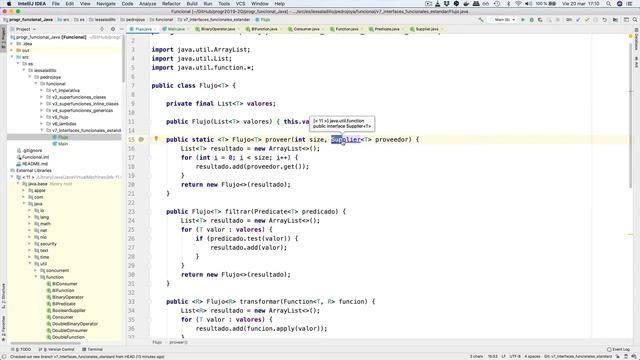Select BiConsumer in the function package

pyautogui.click(x=64, y=284)
